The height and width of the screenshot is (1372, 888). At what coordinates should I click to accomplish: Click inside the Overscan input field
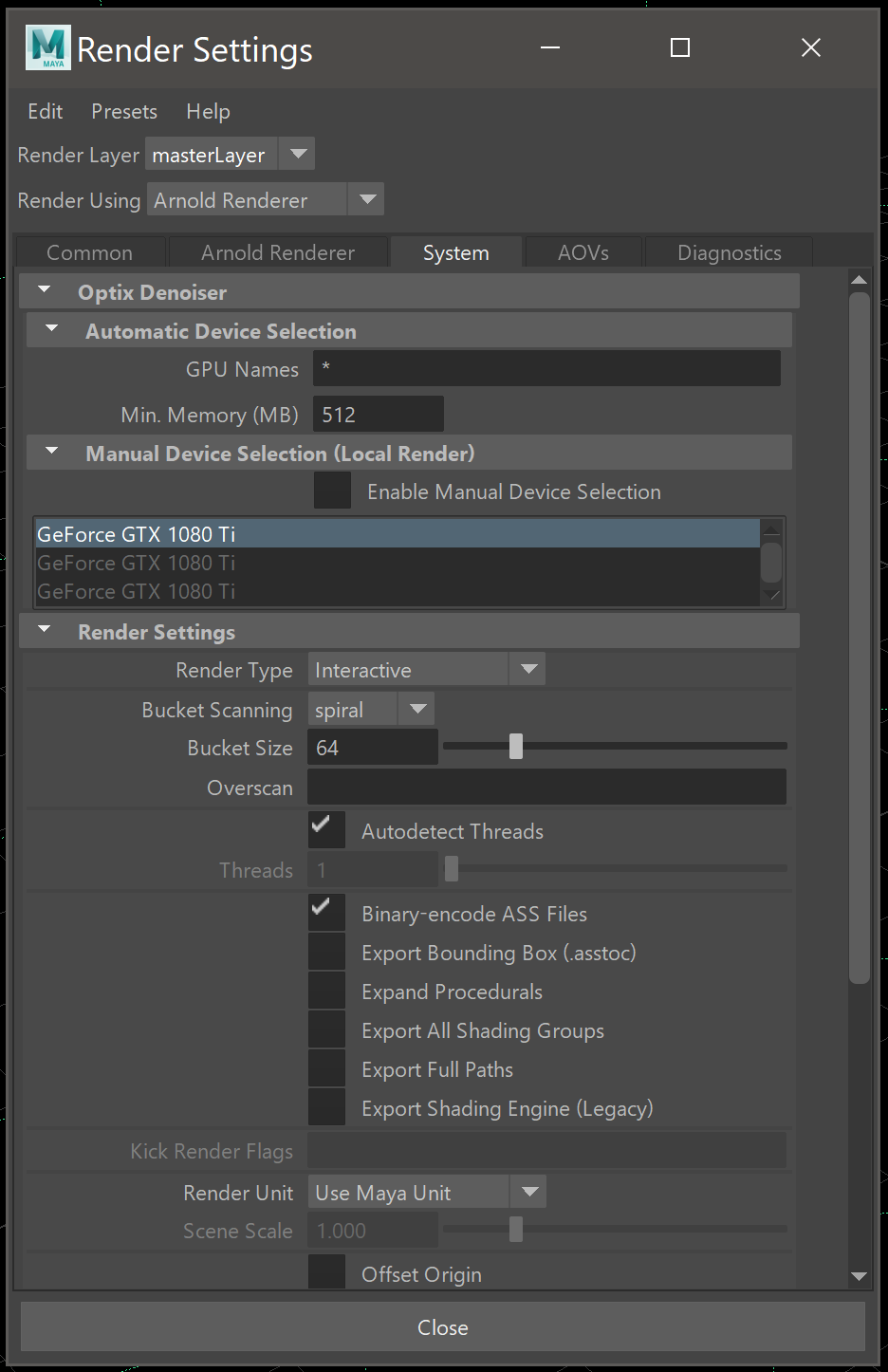546,787
